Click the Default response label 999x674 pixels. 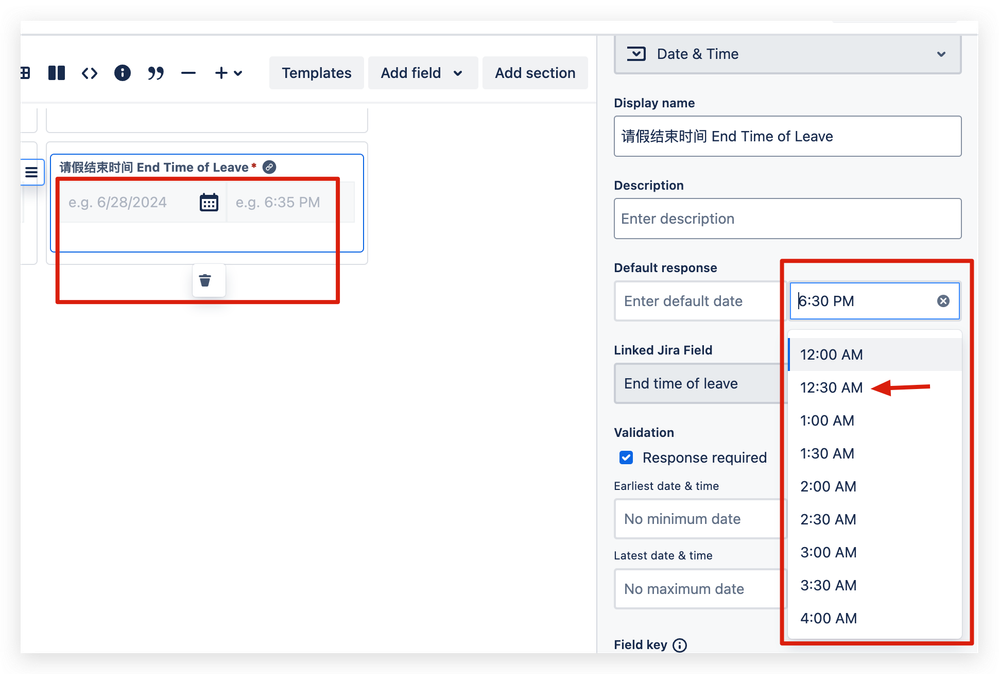coord(666,268)
